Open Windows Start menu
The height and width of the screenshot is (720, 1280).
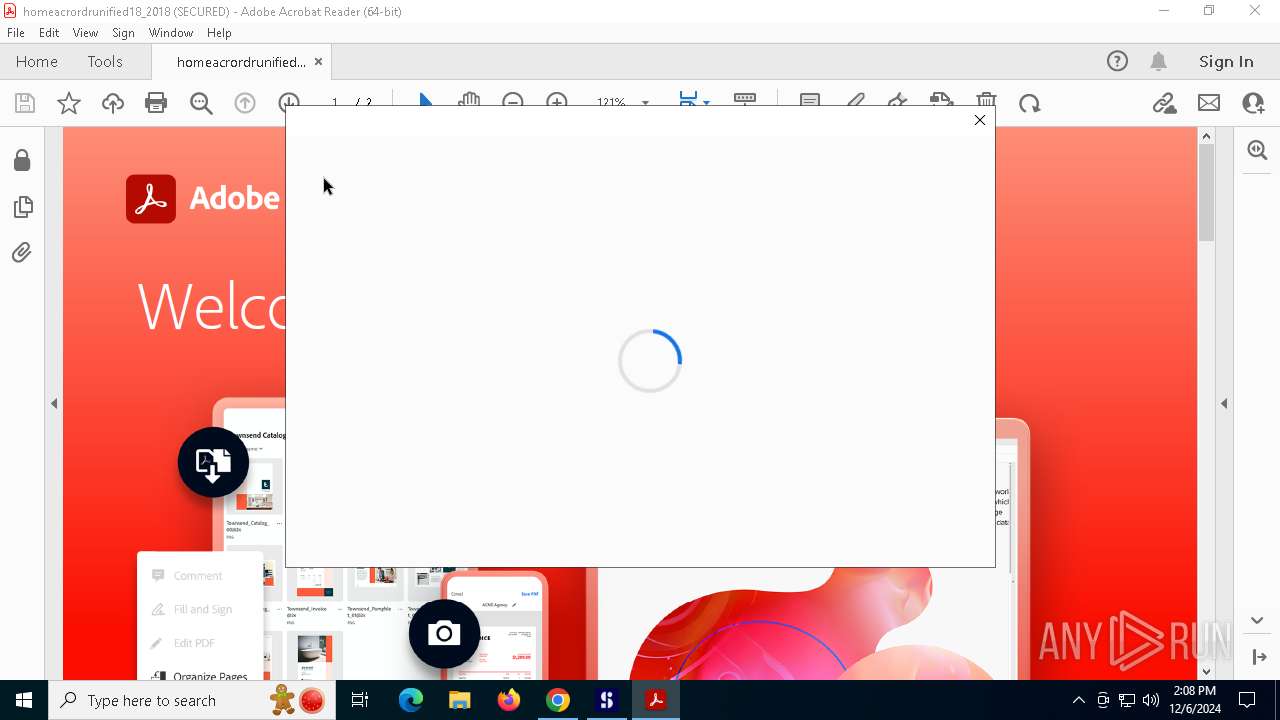24,700
